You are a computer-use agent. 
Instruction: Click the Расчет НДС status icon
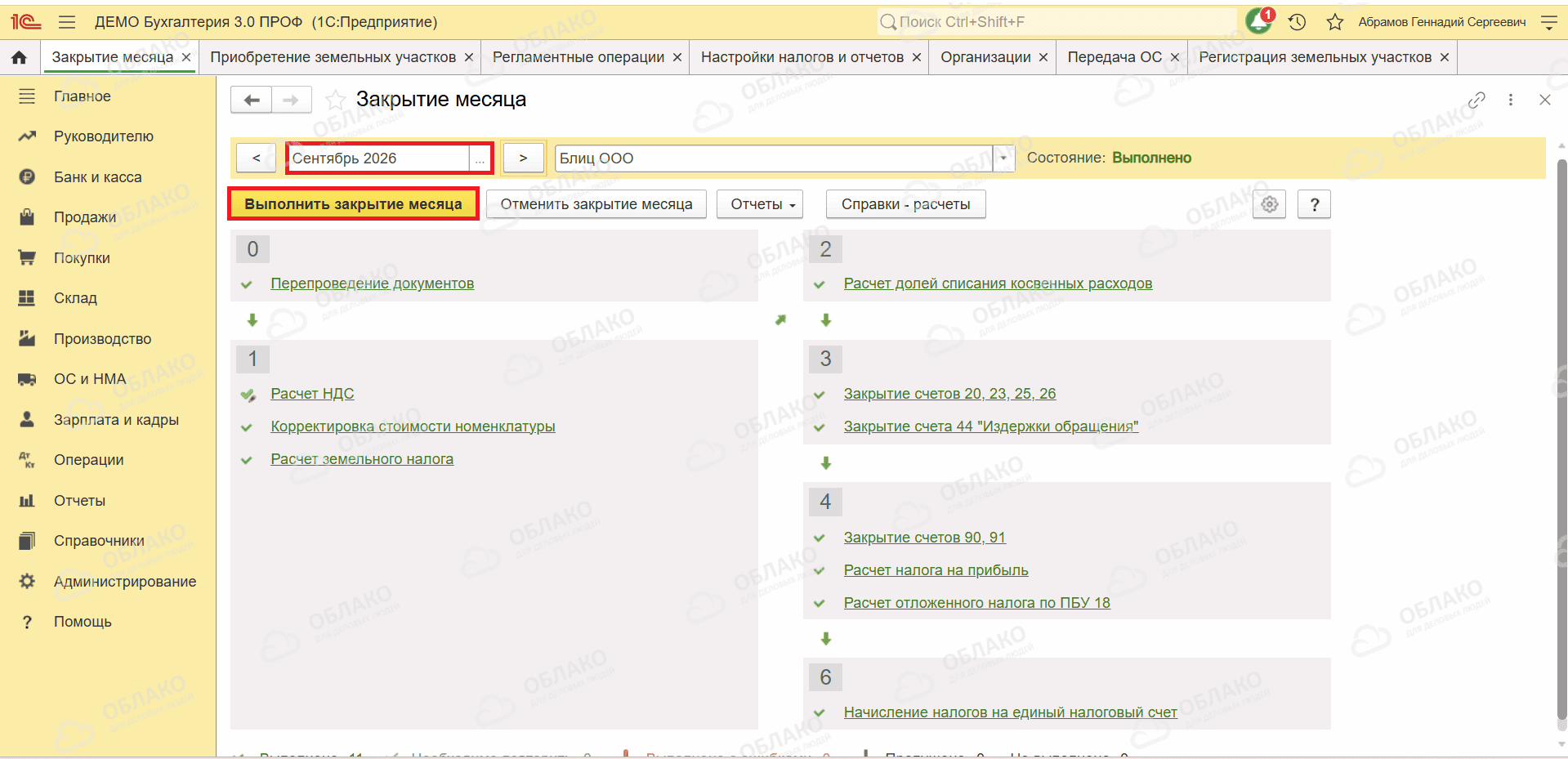click(x=248, y=395)
